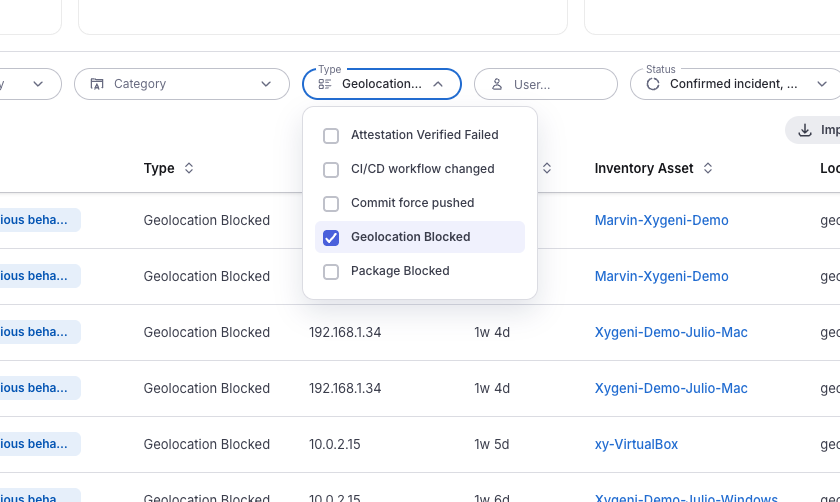Viewport: 840px width, 502px height.
Task: Expand the Category dropdown
Action: pyautogui.click(x=182, y=84)
